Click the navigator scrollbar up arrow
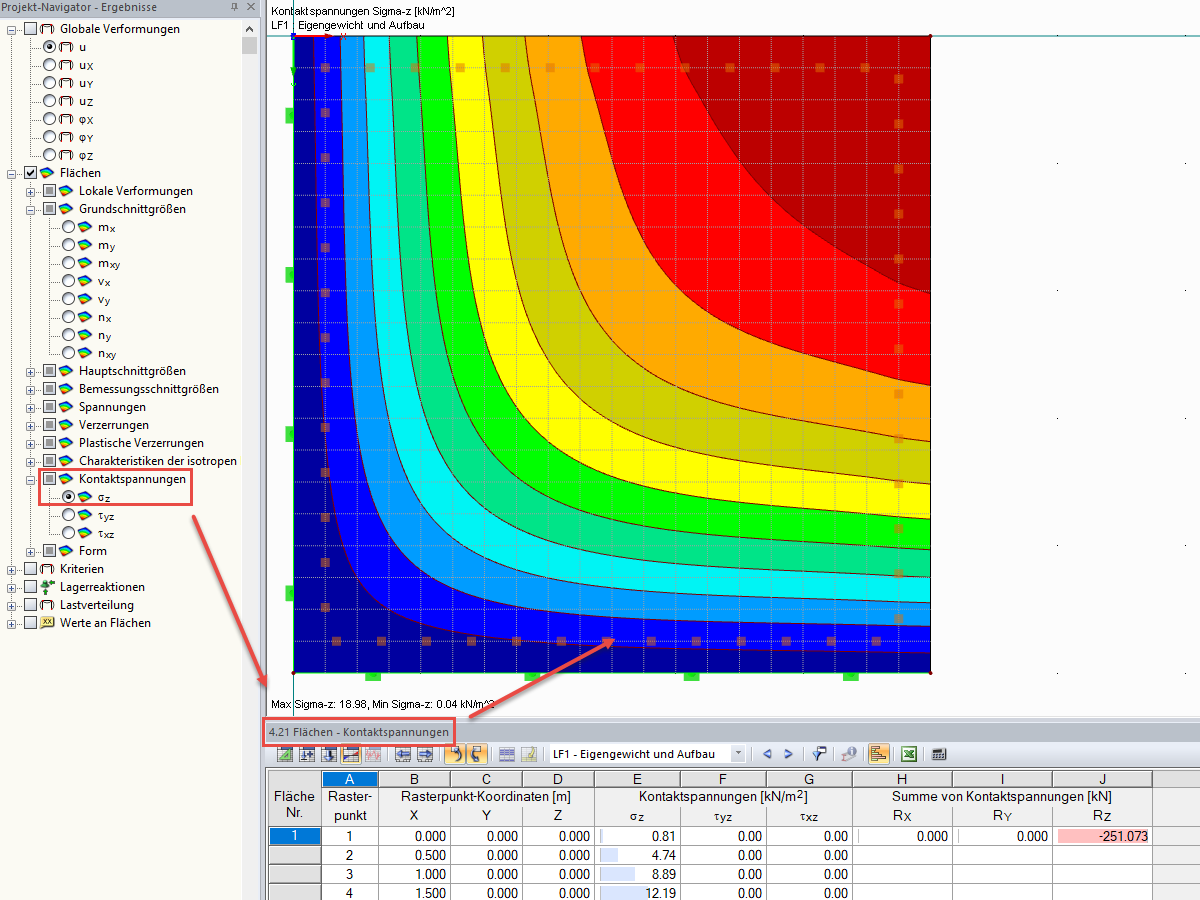Image resolution: width=1200 pixels, height=900 pixels. tap(250, 28)
